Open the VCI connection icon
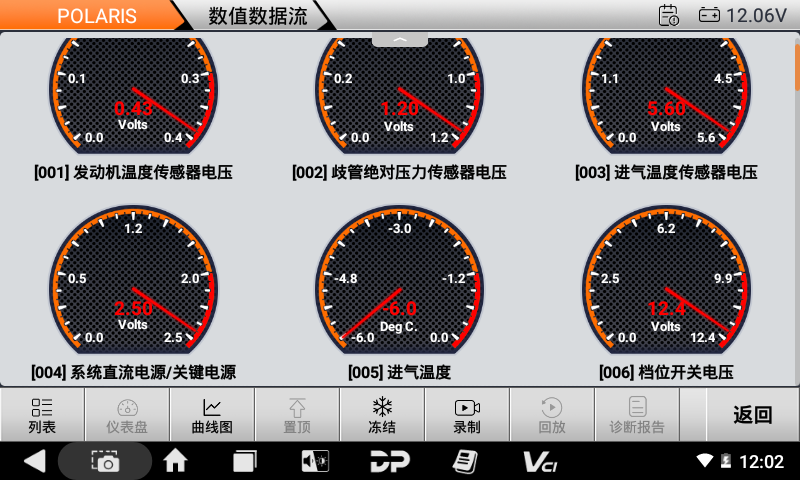This screenshot has height=480, width=800. pyautogui.click(x=540, y=461)
